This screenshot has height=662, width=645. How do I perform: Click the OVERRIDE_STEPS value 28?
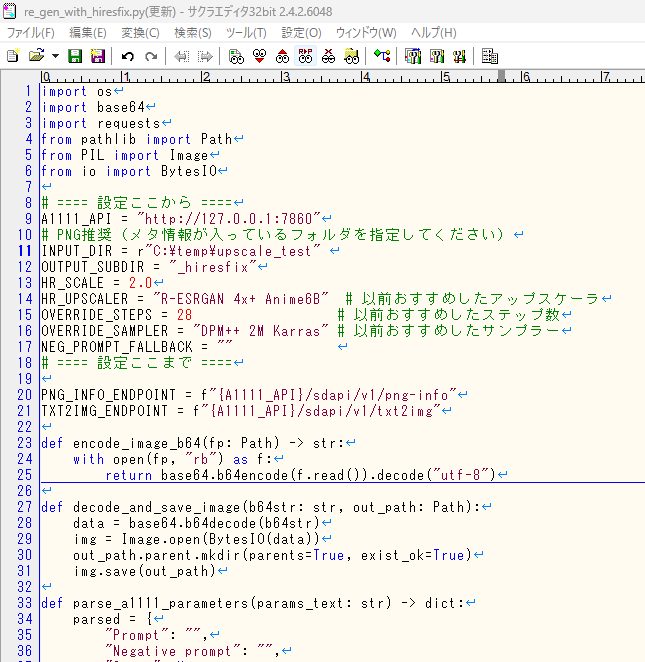click(184, 315)
